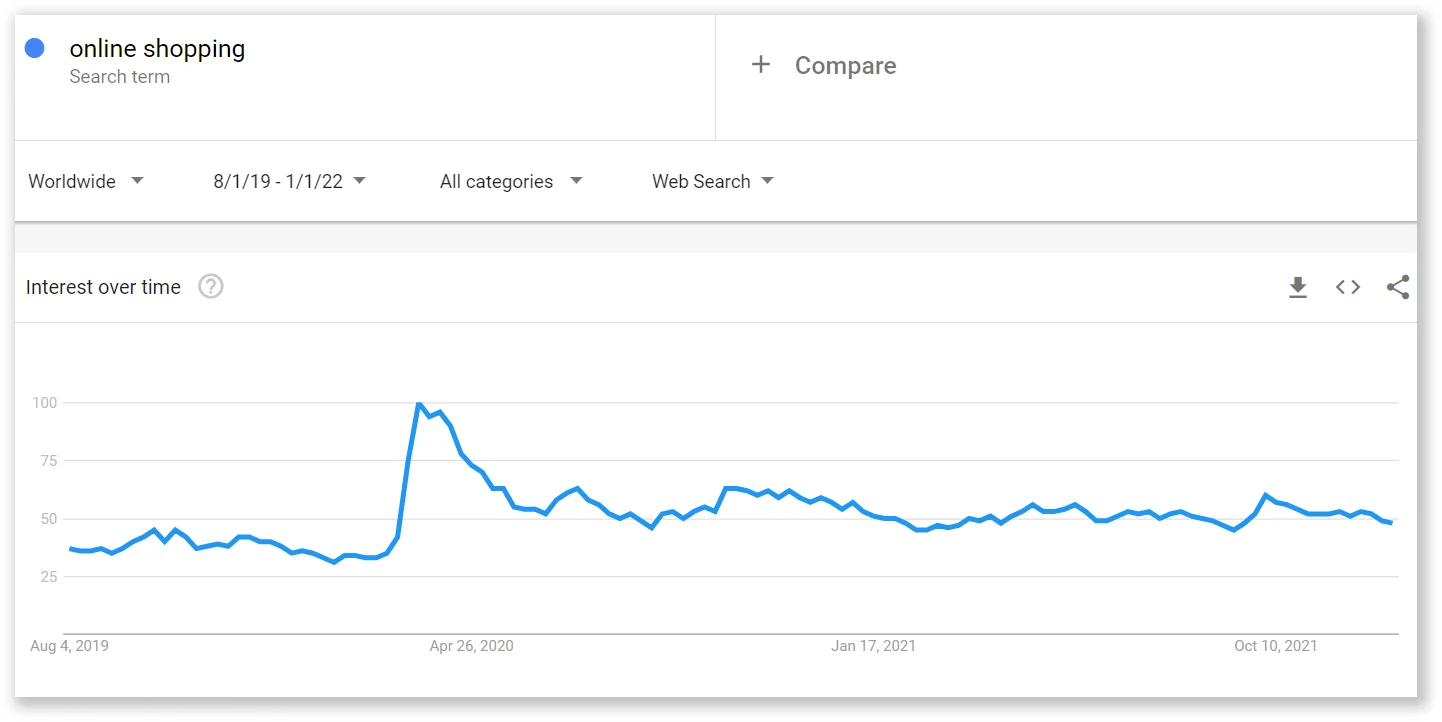The height and width of the screenshot is (722, 1442).
Task: Click the help icon next to Interest over time
Action: click(210, 287)
